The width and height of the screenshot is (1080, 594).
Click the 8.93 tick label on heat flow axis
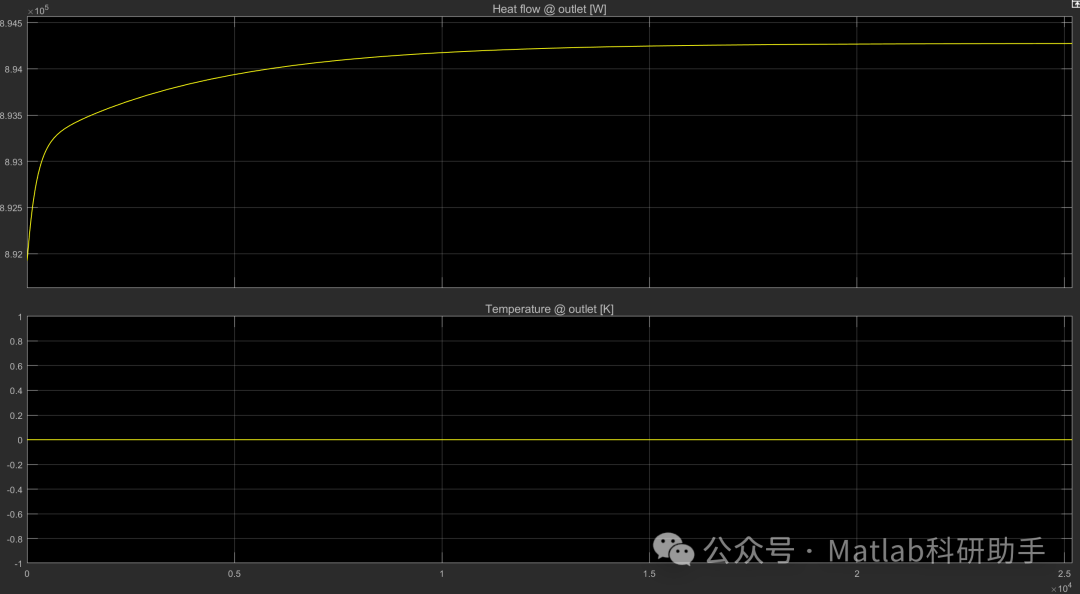[13, 162]
